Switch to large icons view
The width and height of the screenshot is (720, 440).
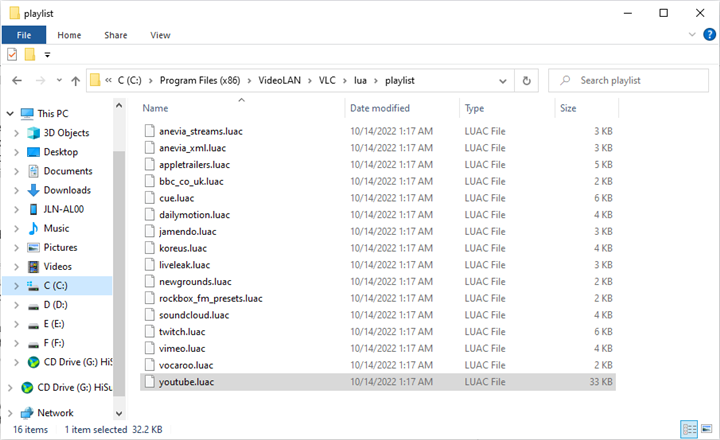[x=707, y=429]
